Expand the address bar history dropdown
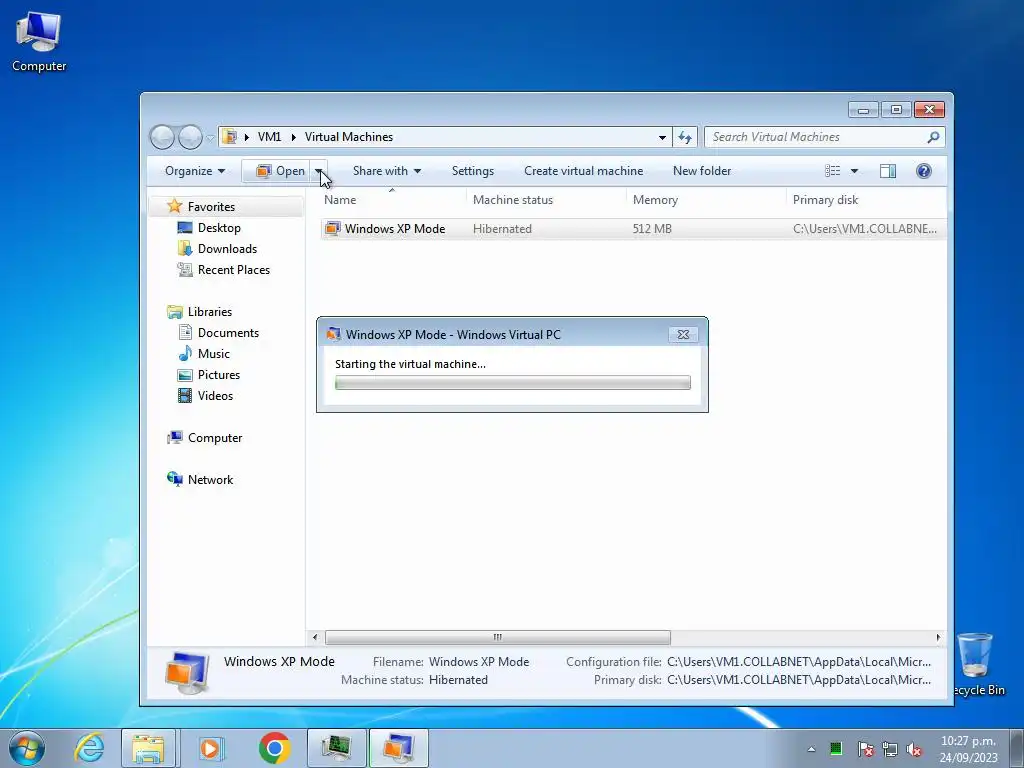This screenshot has height=768, width=1024. coord(662,137)
